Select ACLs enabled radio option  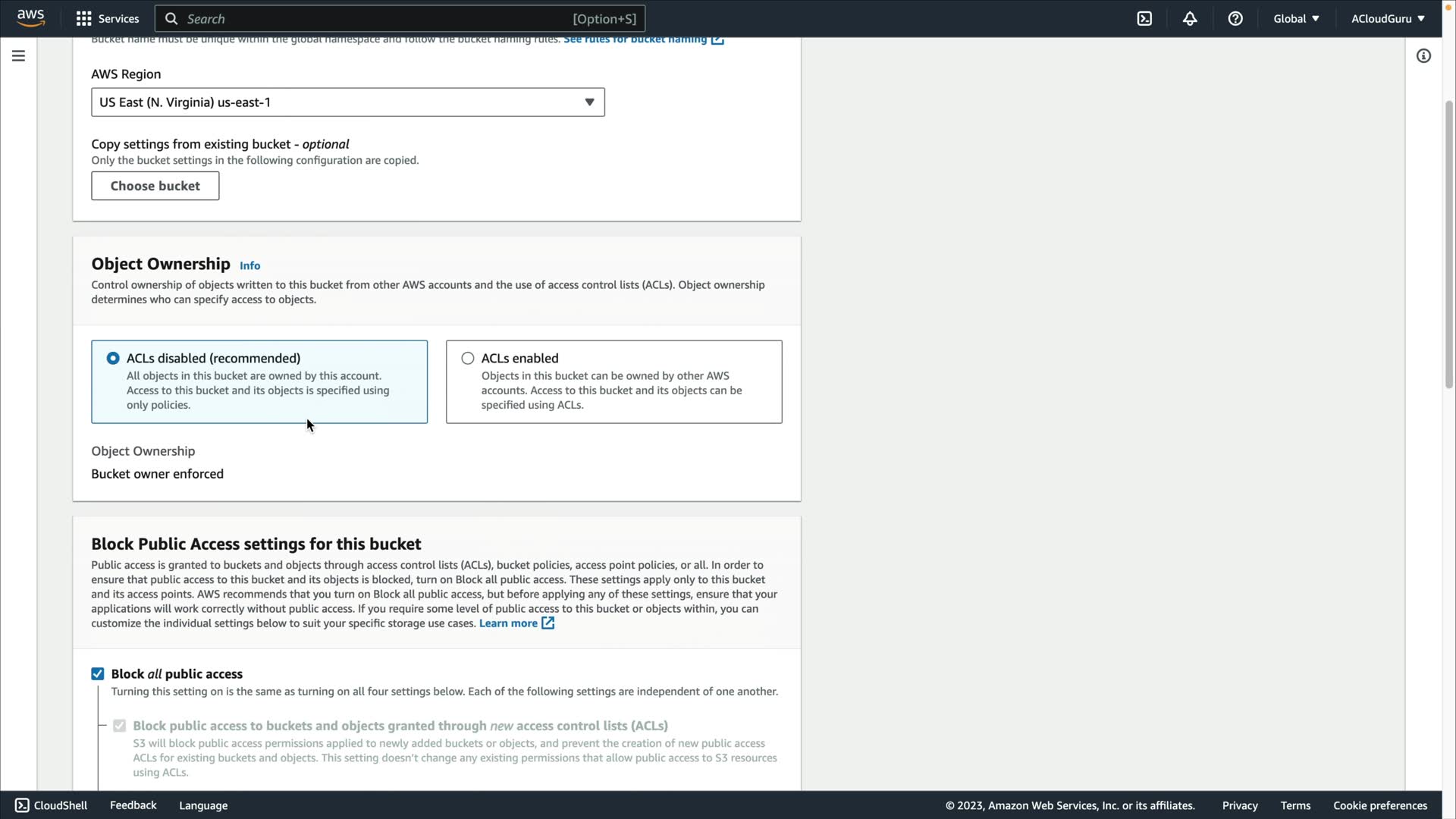(468, 358)
